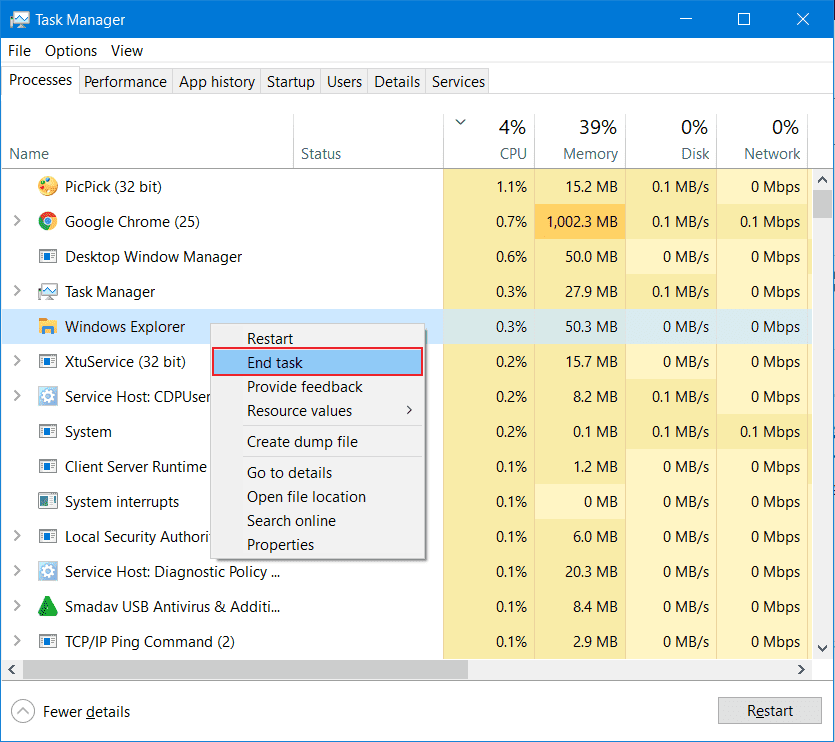Expand the Smadav USB Antivirus group
This screenshot has height=742, width=835.
pyautogui.click(x=17, y=606)
